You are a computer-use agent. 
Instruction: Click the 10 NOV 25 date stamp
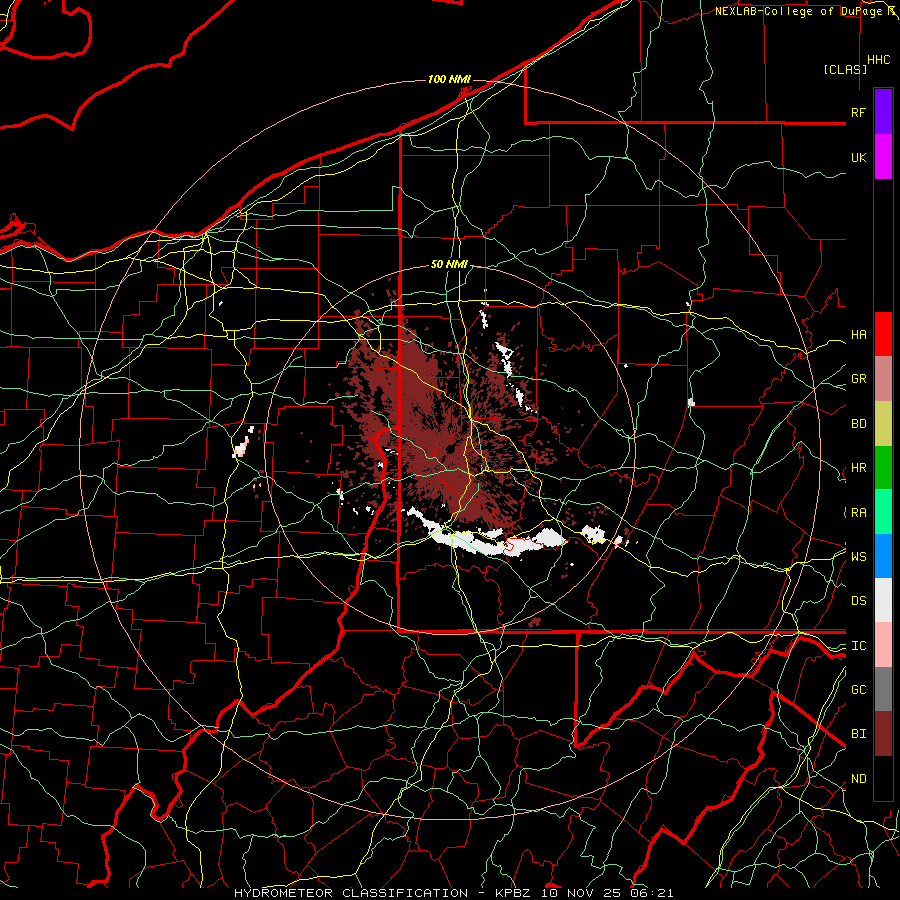pyautogui.click(x=582, y=893)
